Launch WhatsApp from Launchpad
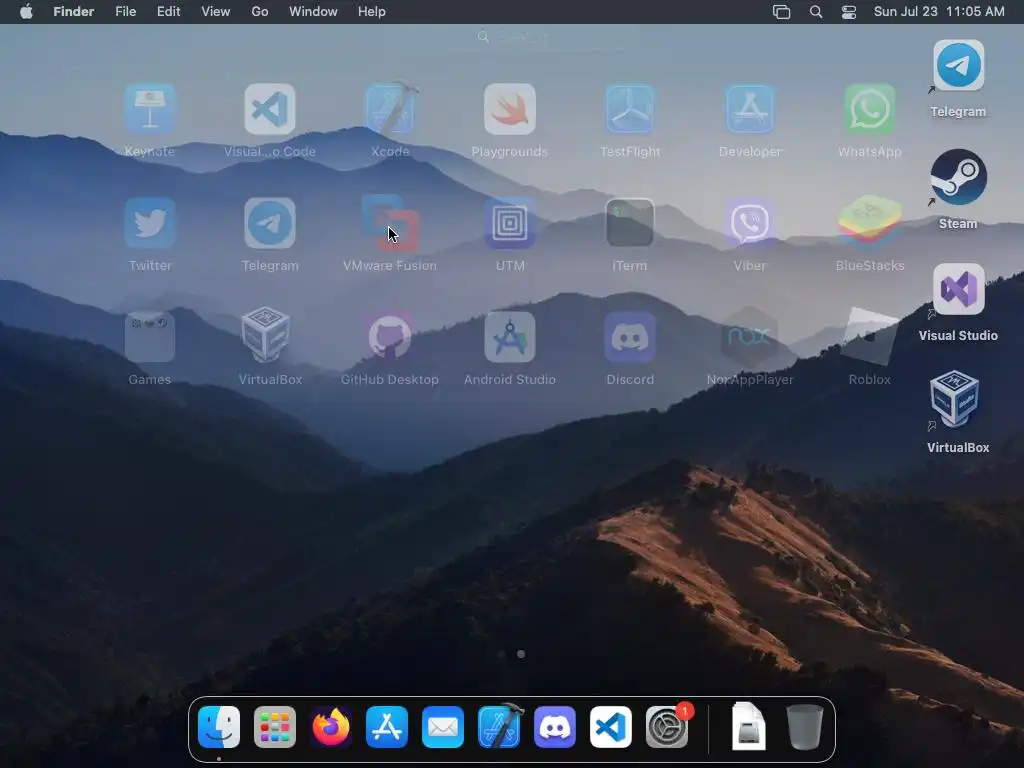Viewport: 1024px width, 768px height. 870,110
